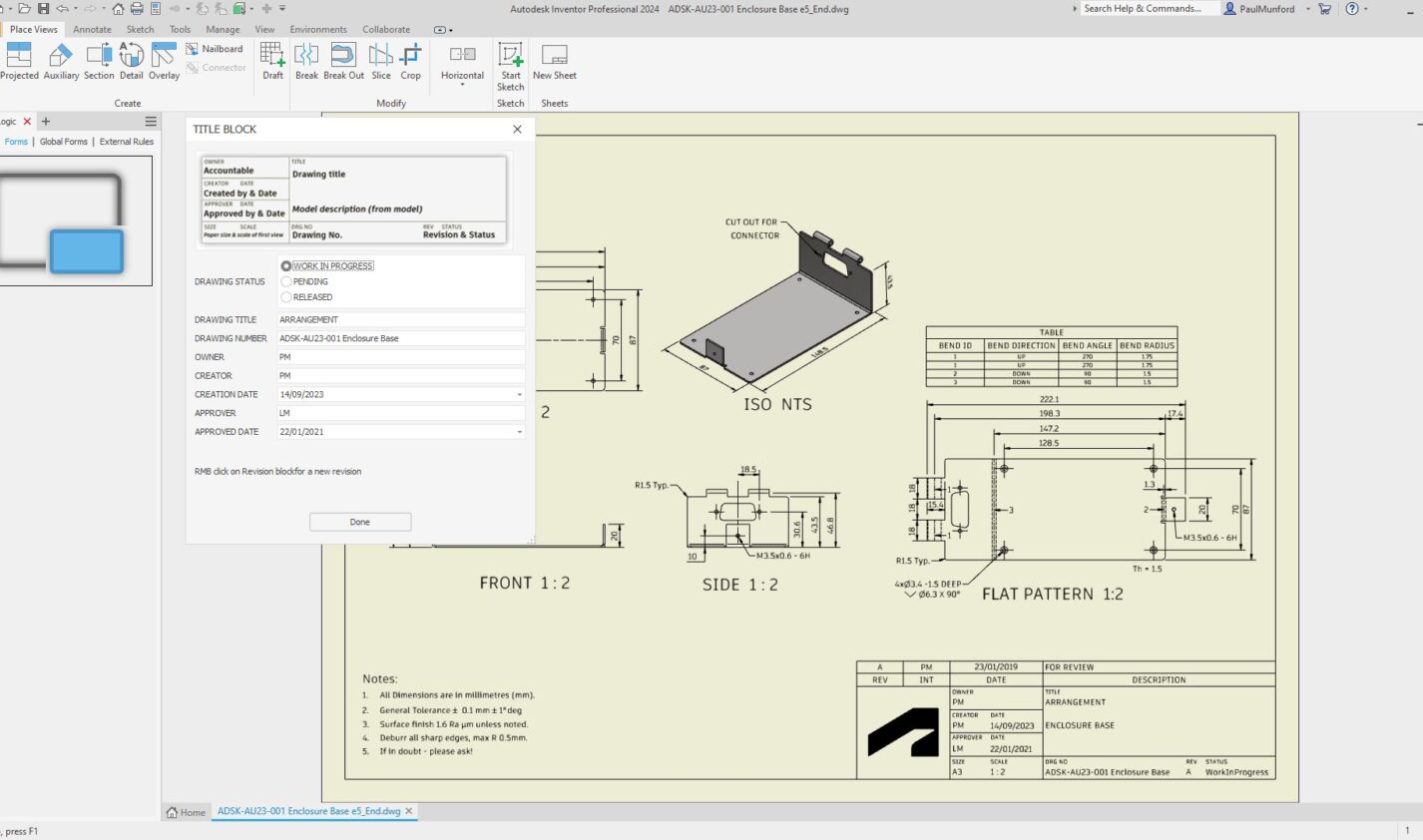Click the Done button
1423x840 pixels.
(359, 521)
